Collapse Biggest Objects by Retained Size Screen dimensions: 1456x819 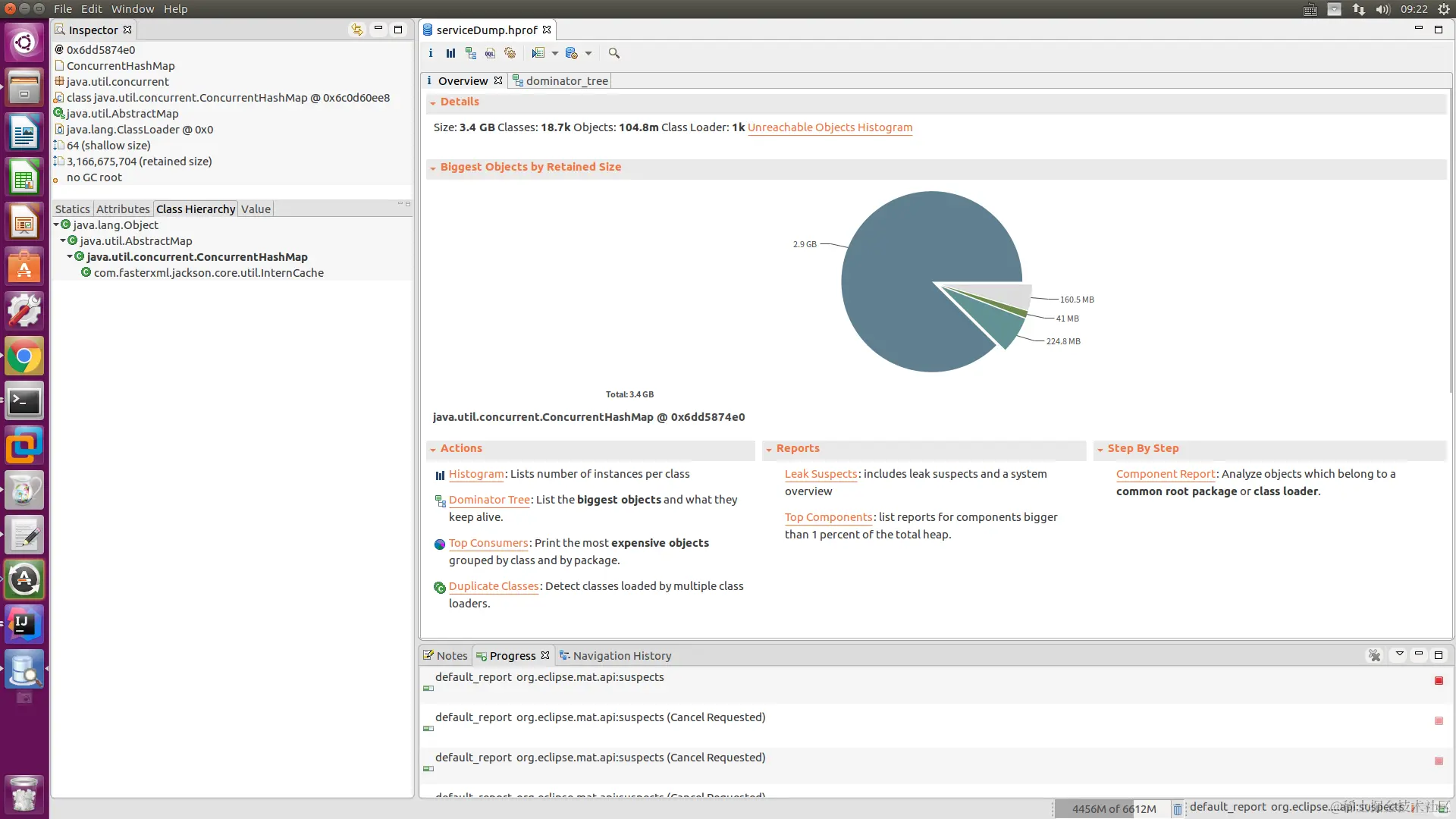tap(433, 168)
